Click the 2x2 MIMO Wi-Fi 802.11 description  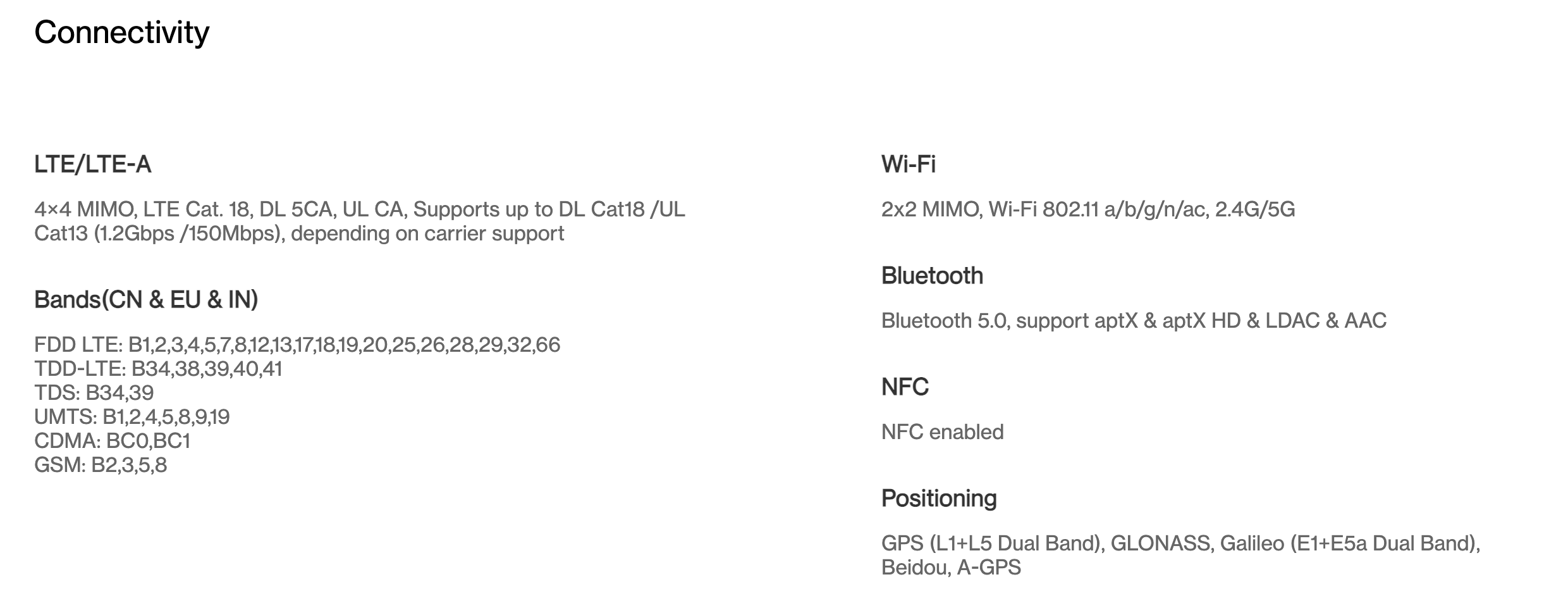1087,209
